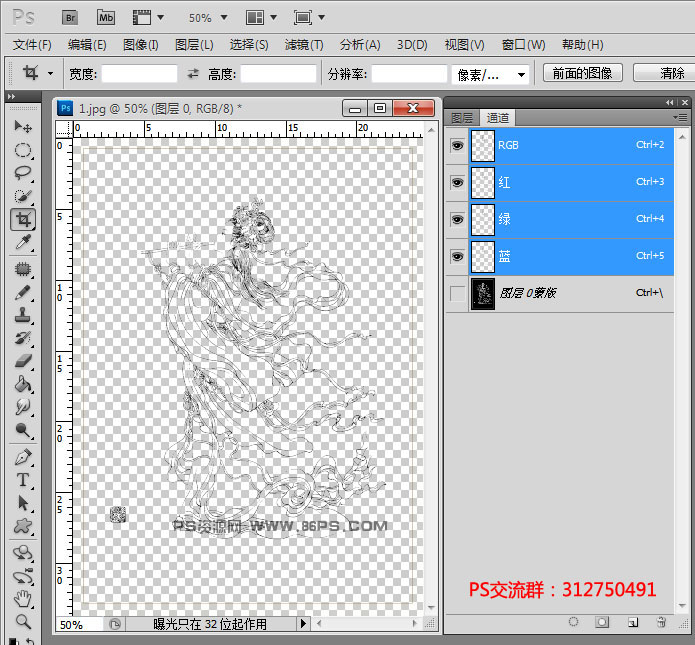This screenshot has height=645, width=695.
Task: Select the 3D Rotate tool
Action: coord(23,553)
